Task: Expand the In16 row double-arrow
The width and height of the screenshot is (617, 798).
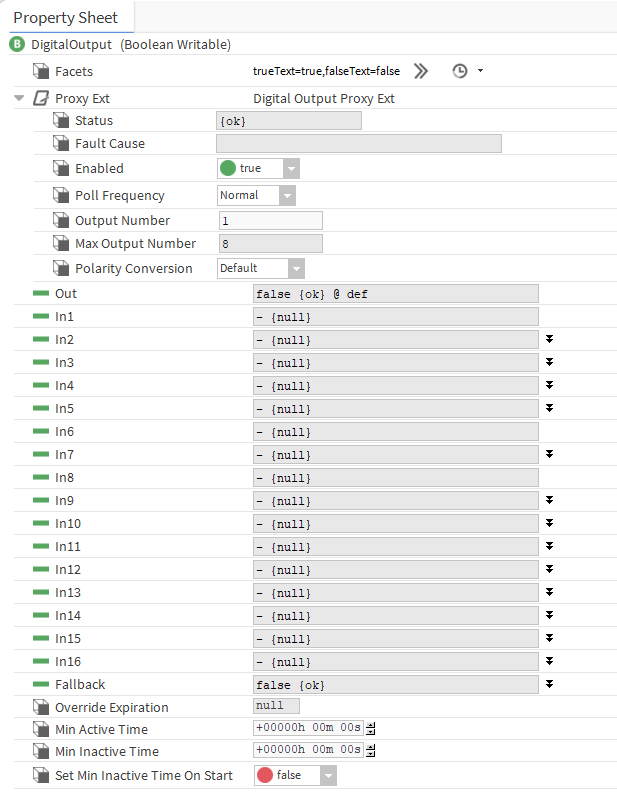Action: pos(549,662)
